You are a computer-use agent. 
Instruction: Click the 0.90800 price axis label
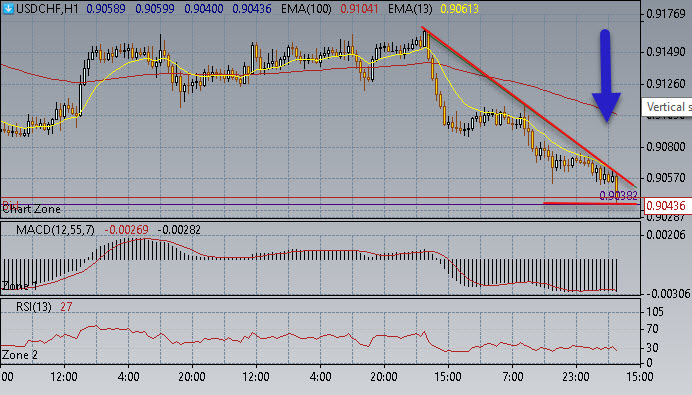666,147
